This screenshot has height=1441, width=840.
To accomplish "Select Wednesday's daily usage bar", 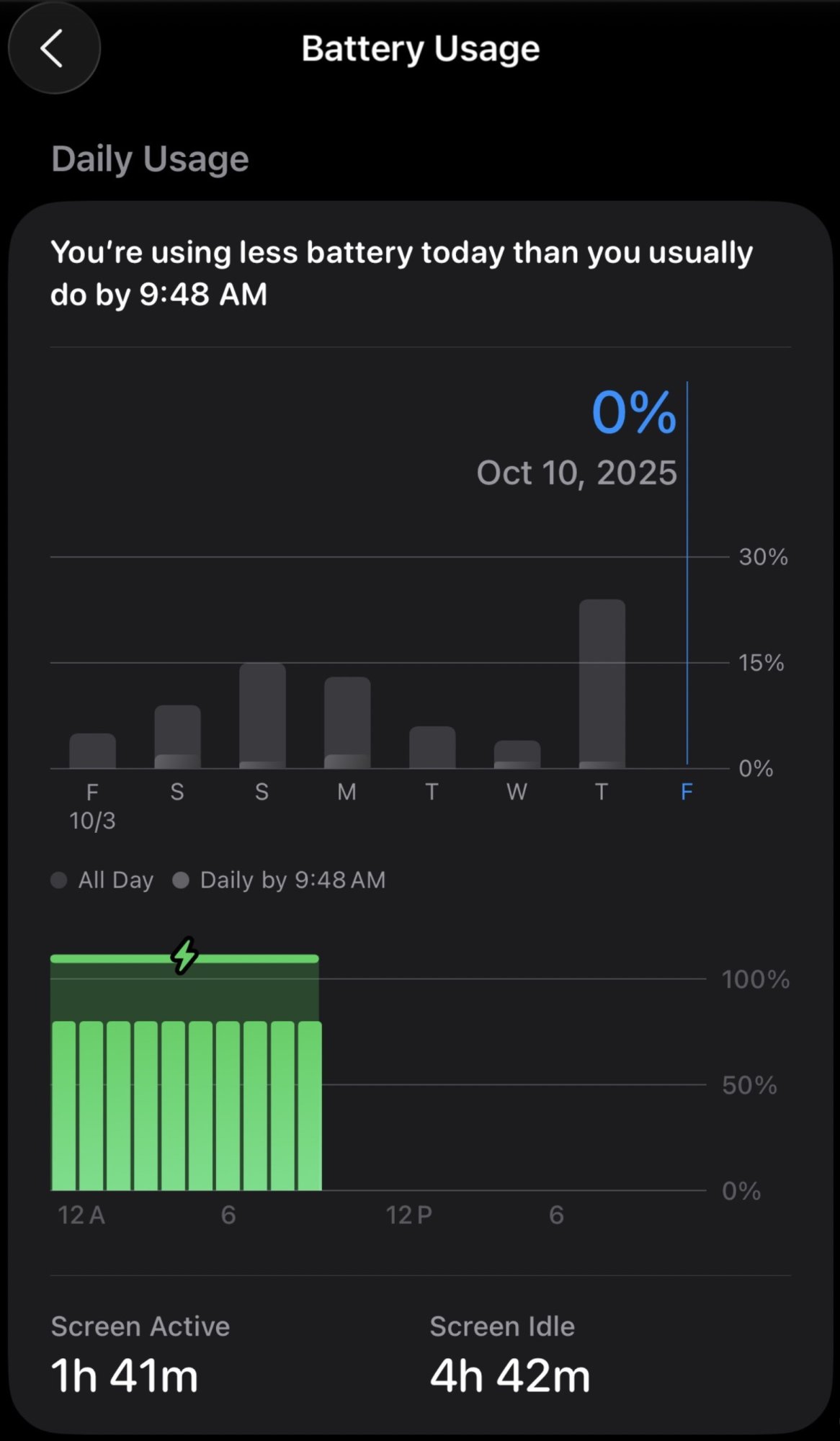I will (x=517, y=754).
